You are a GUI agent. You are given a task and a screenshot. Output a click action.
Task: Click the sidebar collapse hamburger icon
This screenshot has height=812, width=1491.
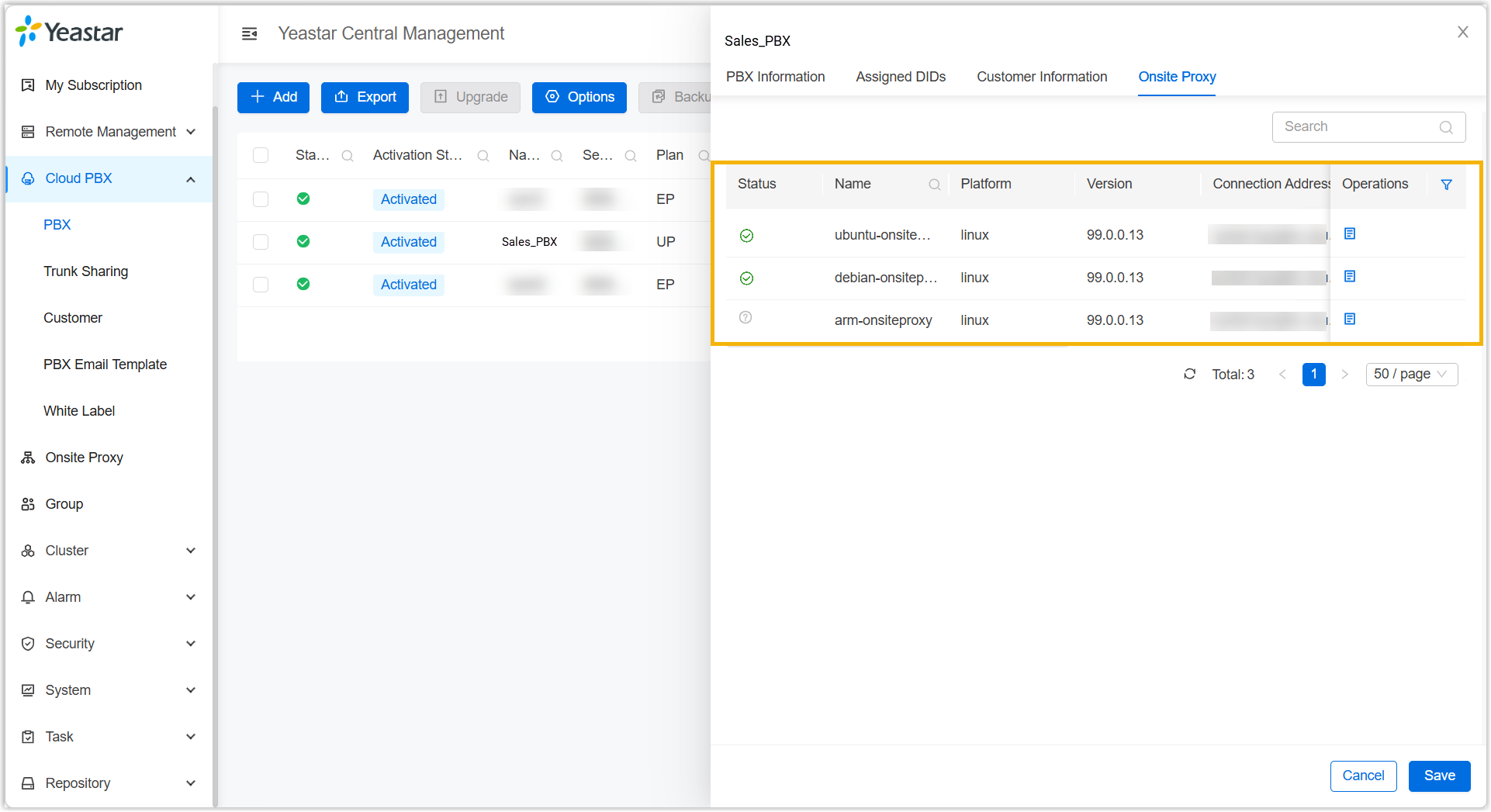(x=249, y=33)
